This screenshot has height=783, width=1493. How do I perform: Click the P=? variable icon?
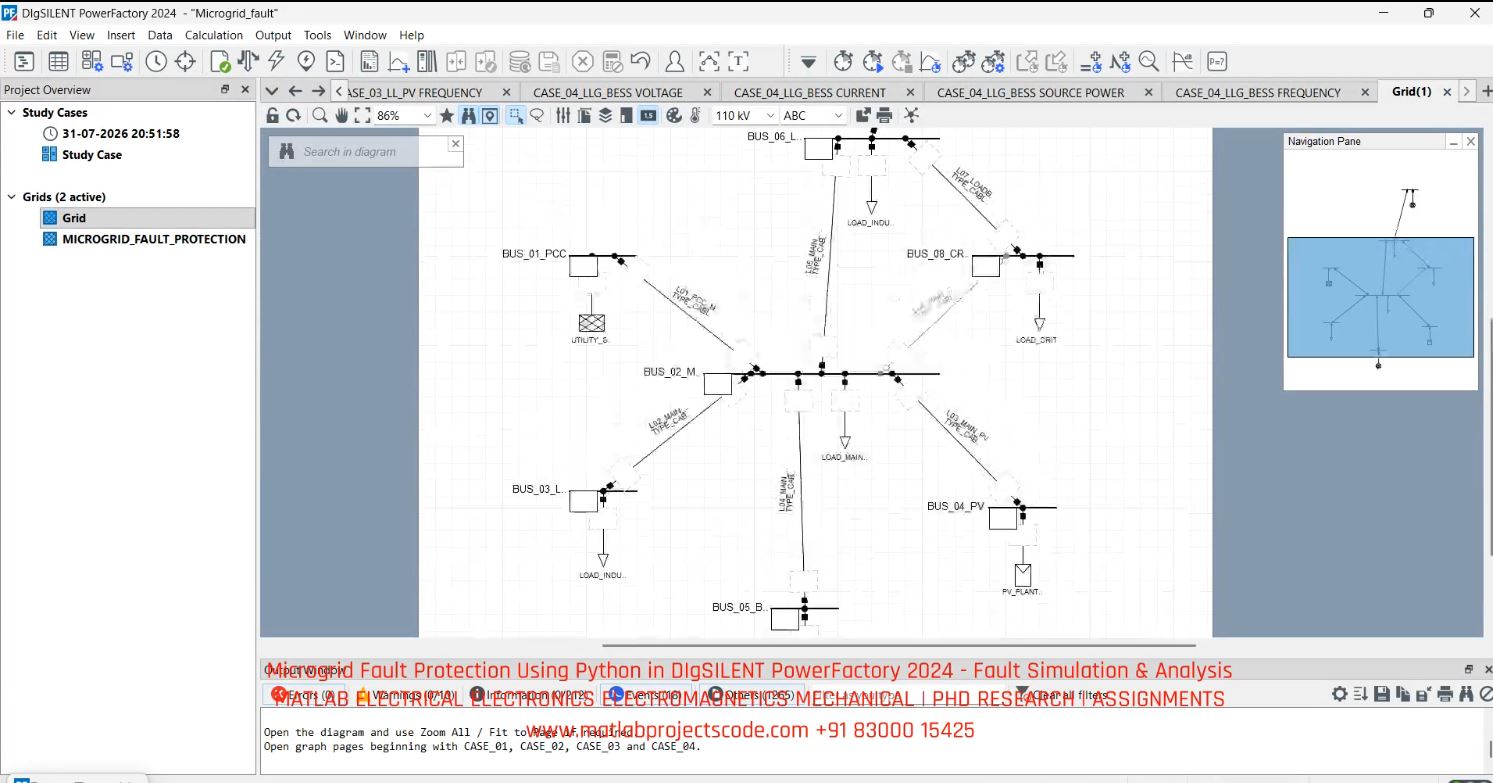[1216, 61]
